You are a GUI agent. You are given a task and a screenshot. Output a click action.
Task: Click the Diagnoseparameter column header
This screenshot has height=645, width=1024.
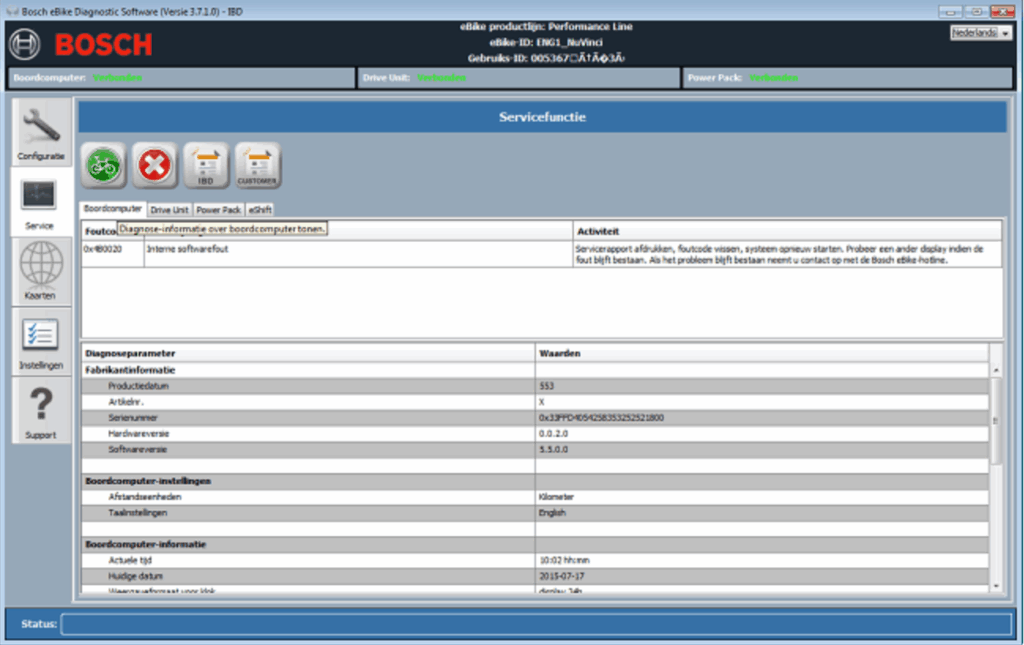[x=308, y=353]
